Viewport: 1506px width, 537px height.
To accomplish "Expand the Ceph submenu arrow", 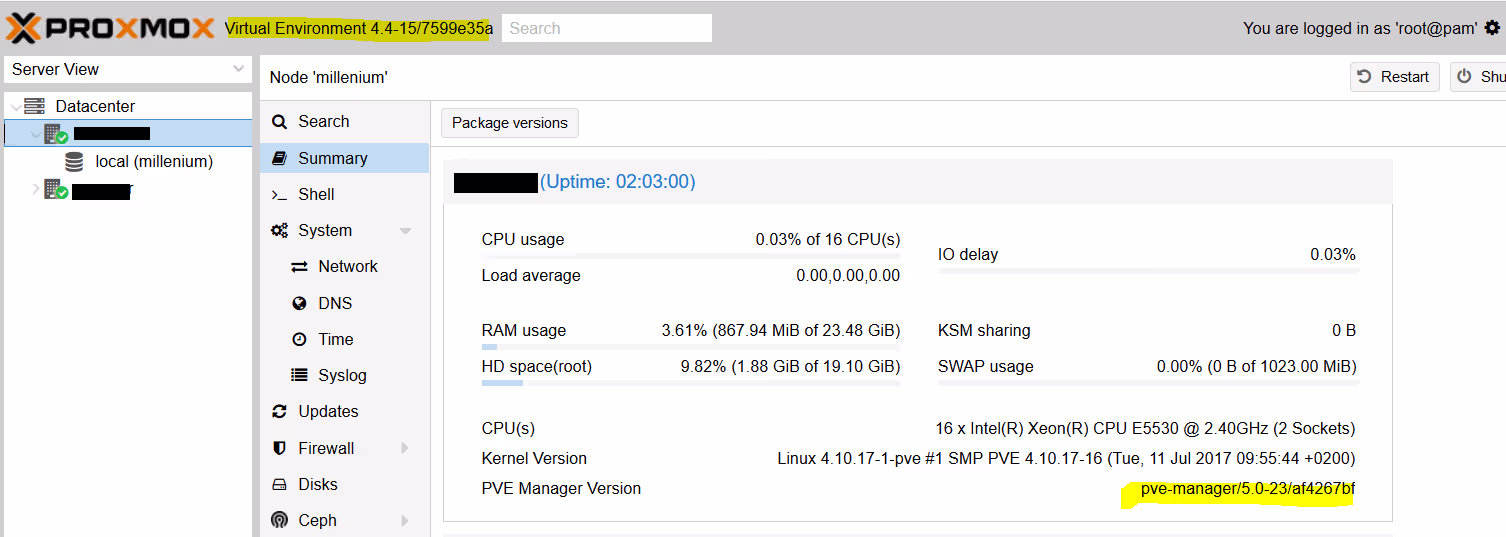I will tap(405, 521).
